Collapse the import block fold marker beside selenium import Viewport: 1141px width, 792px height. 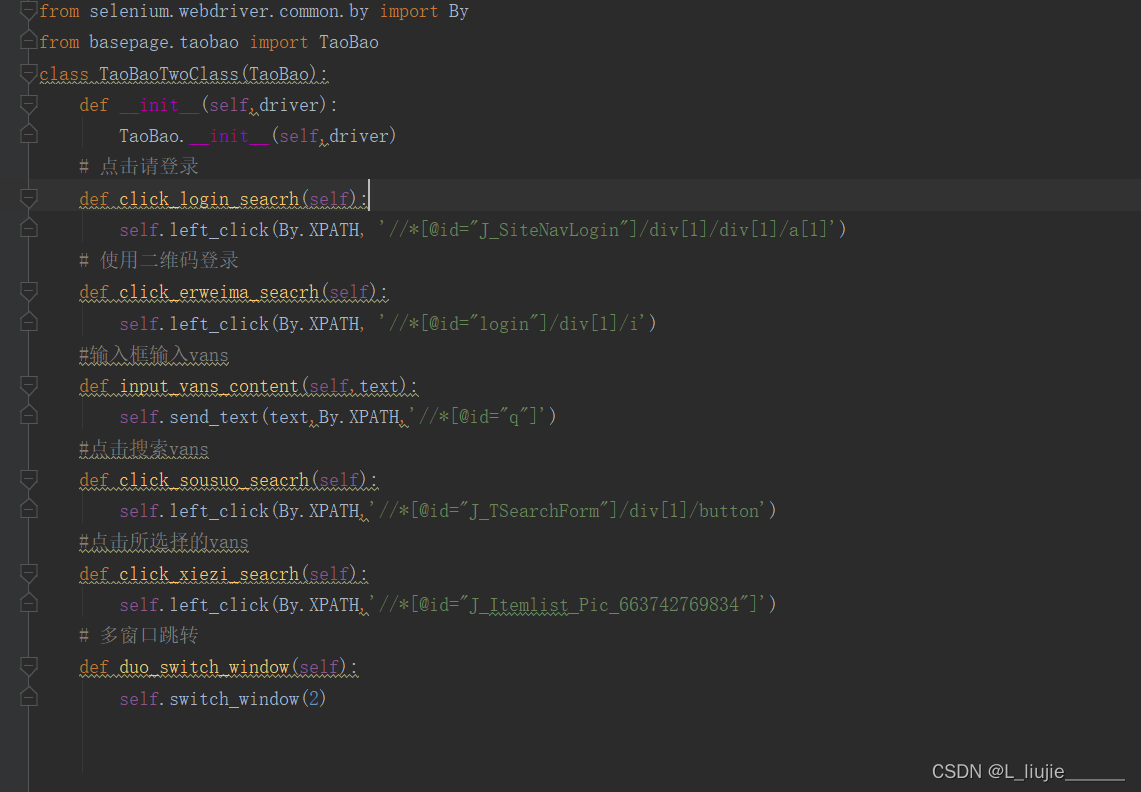[x=28, y=10]
